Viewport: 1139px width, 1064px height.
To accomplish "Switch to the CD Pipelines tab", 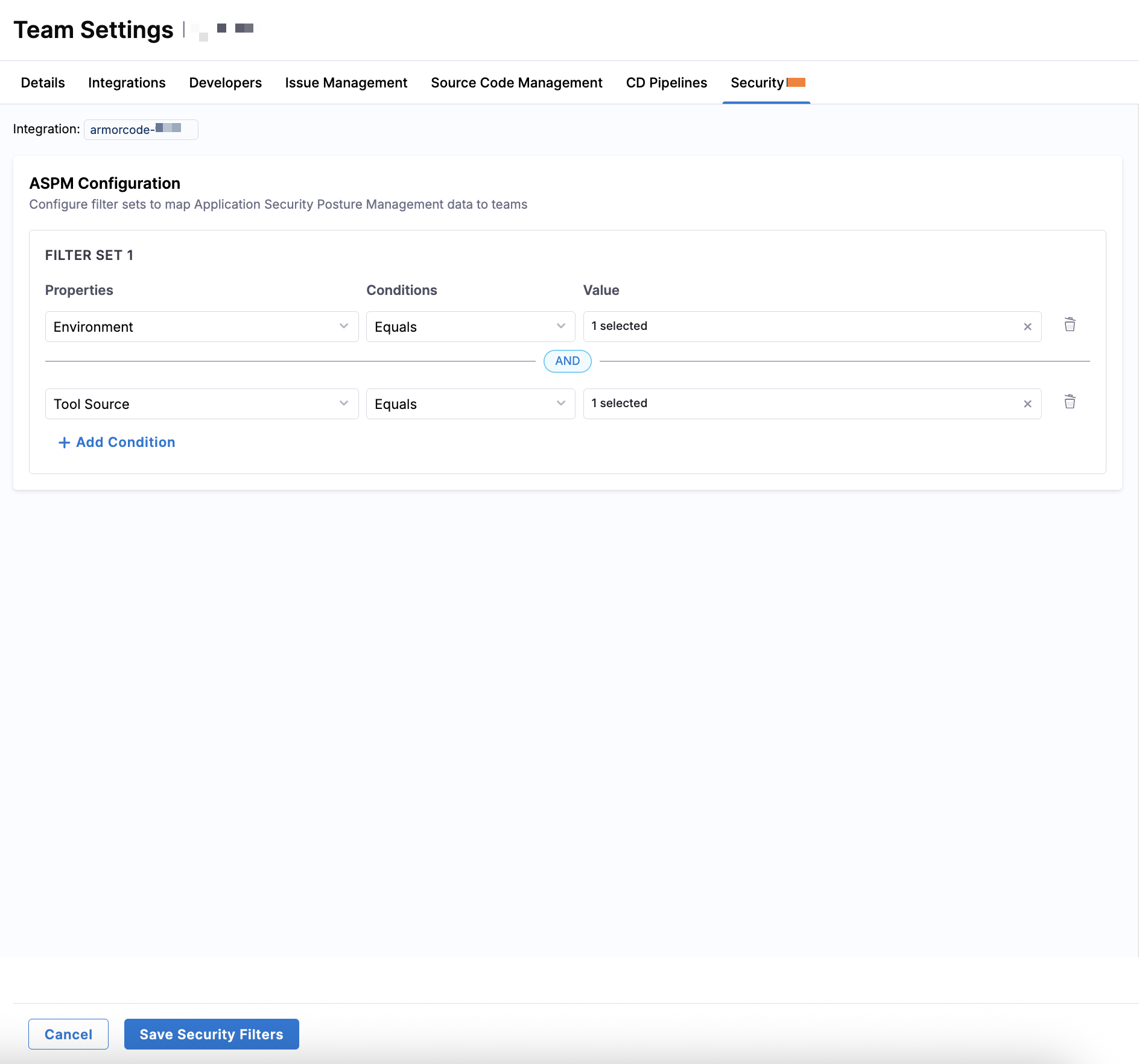I will (666, 83).
